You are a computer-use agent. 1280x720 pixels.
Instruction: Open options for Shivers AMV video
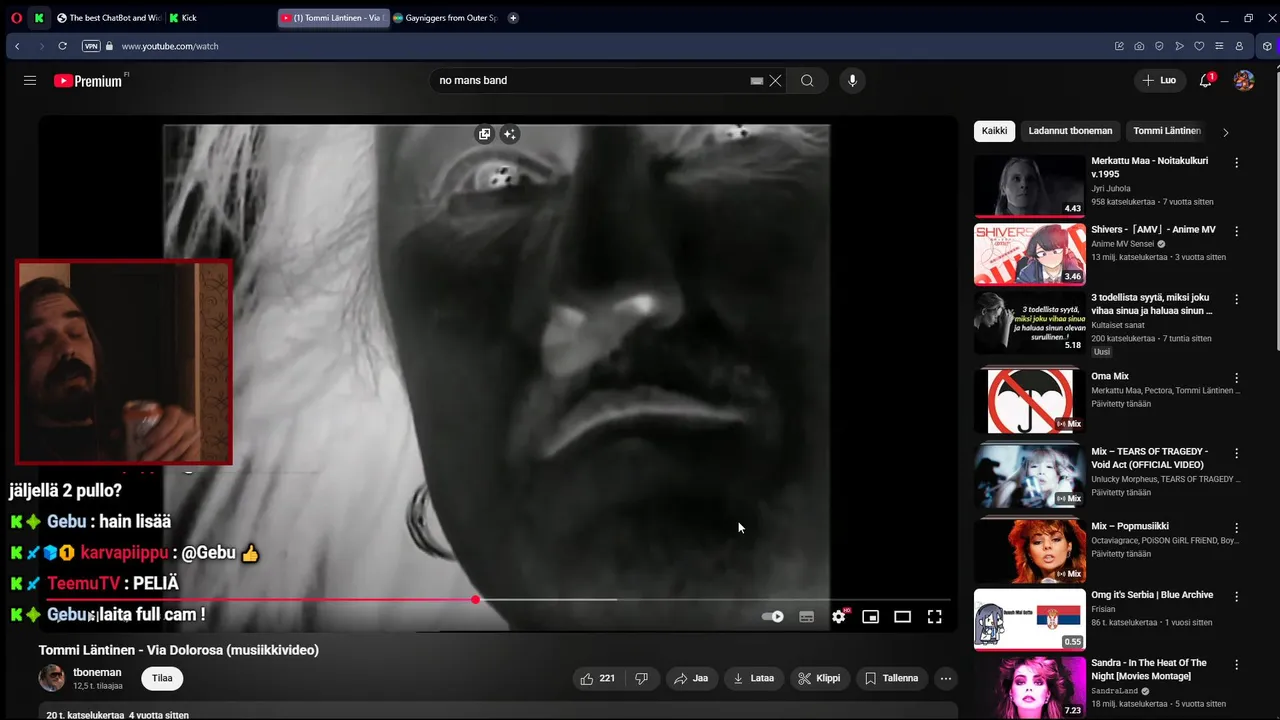pyautogui.click(x=1236, y=231)
